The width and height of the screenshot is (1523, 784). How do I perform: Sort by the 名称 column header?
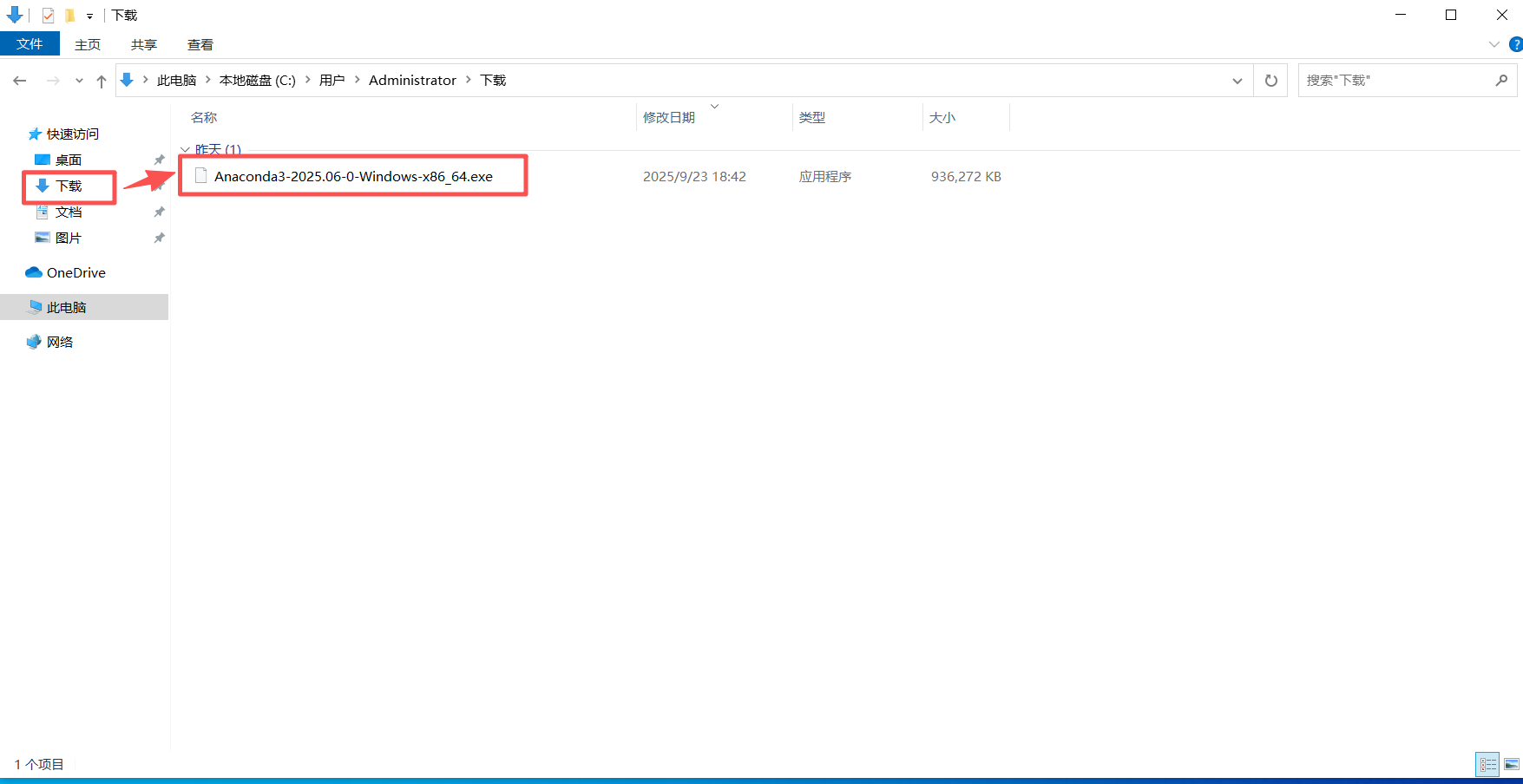coord(204,117)
